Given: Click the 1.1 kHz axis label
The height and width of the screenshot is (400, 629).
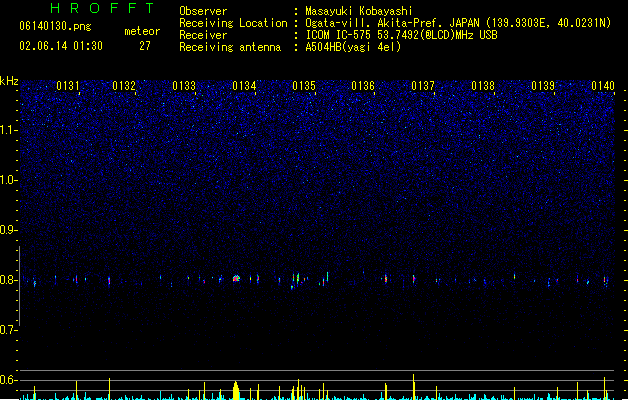Looking at the screenshot, I should tap(8, 130).
